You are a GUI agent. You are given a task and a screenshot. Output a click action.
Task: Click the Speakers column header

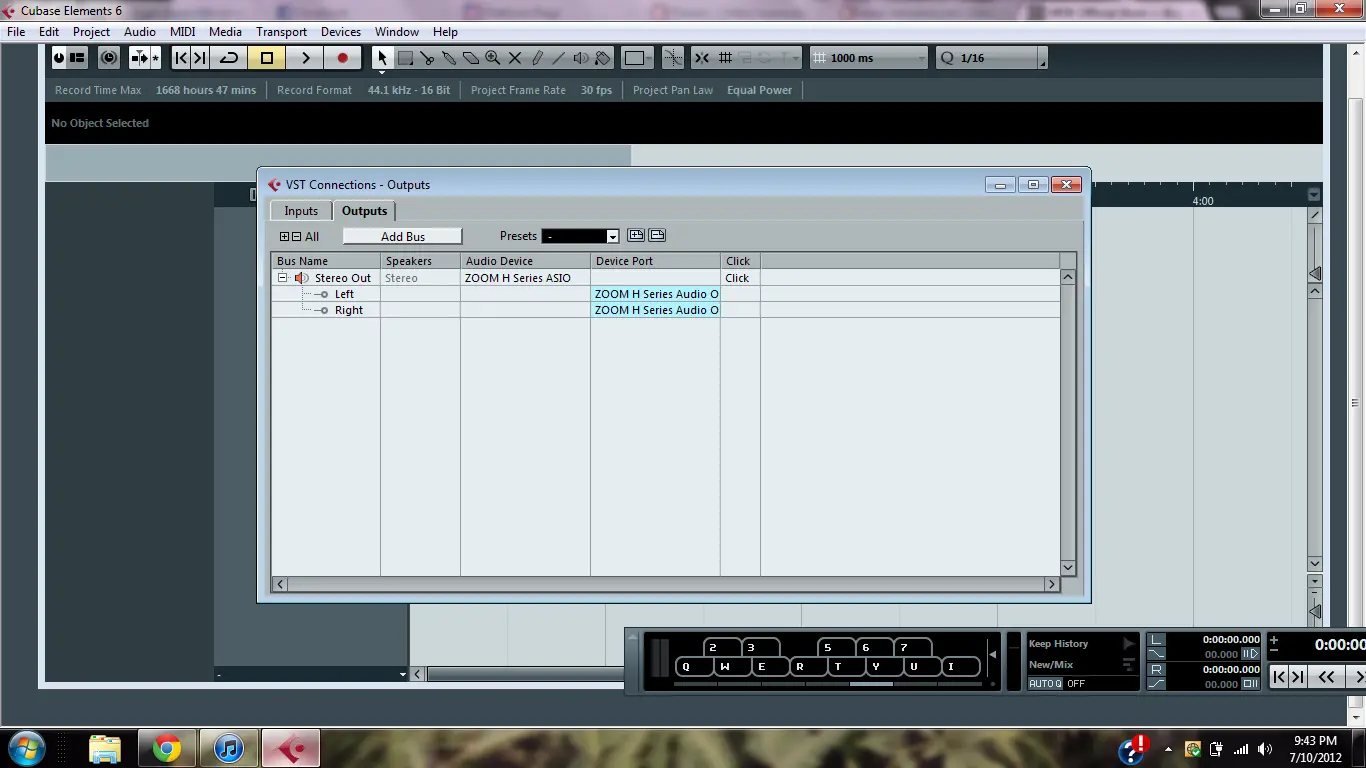click(420, 261)
